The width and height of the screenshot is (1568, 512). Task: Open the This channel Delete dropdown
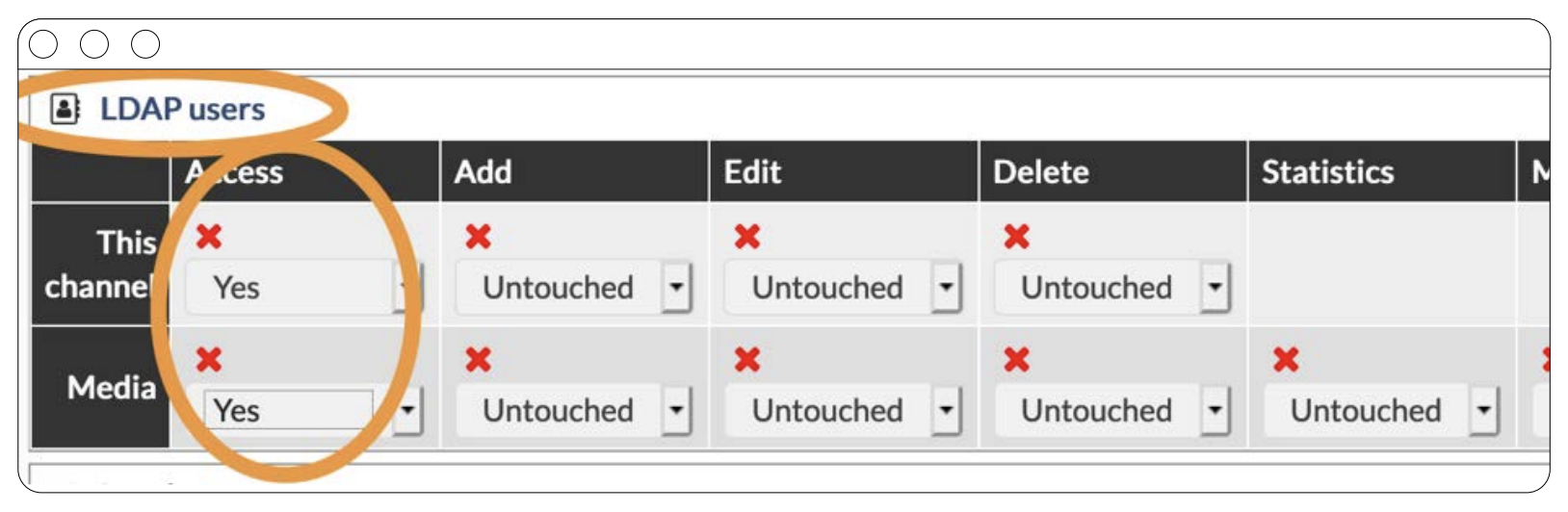[x=1111, y=288]
